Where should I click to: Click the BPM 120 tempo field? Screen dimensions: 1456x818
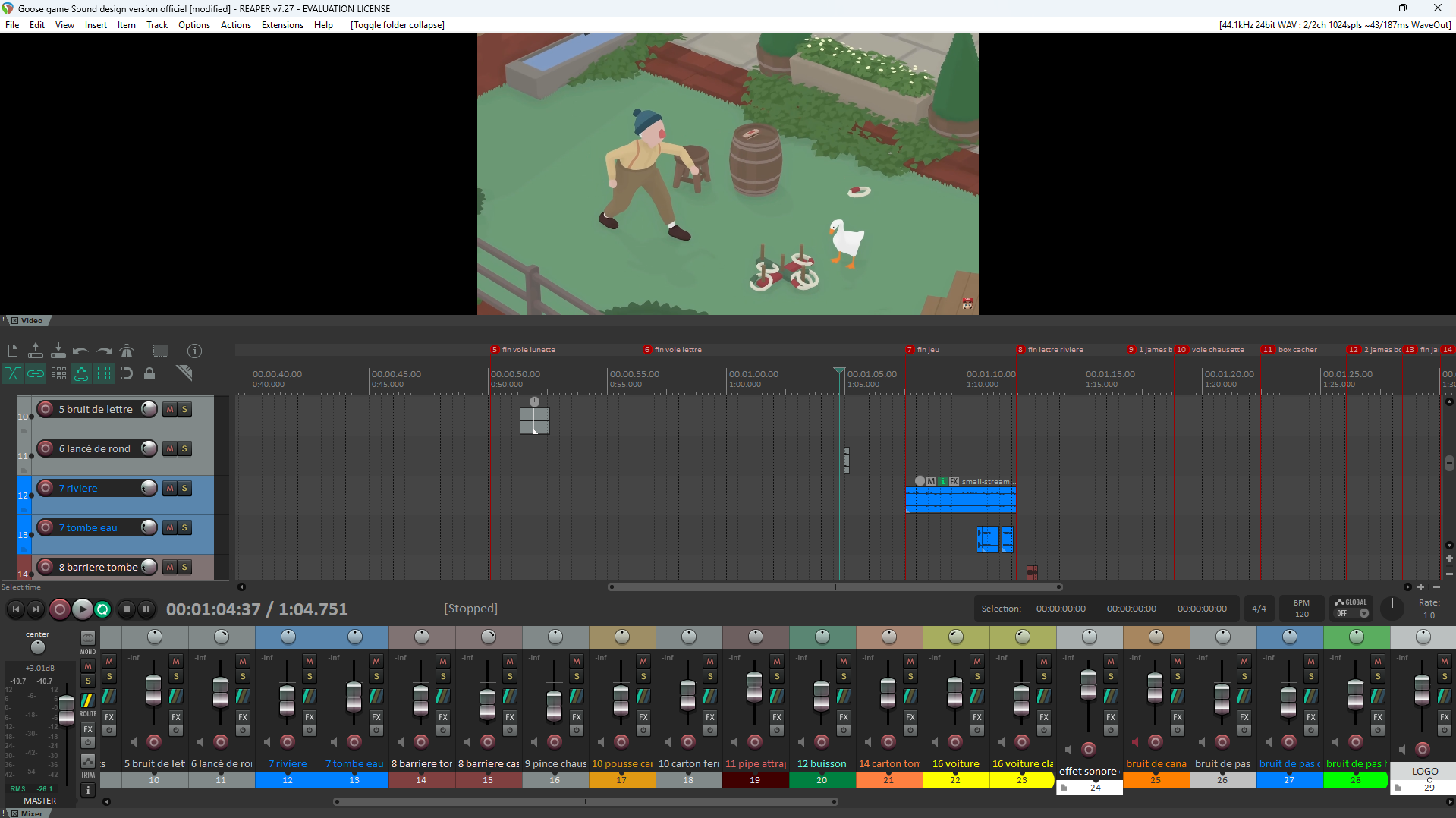[x=1302, y=609]
